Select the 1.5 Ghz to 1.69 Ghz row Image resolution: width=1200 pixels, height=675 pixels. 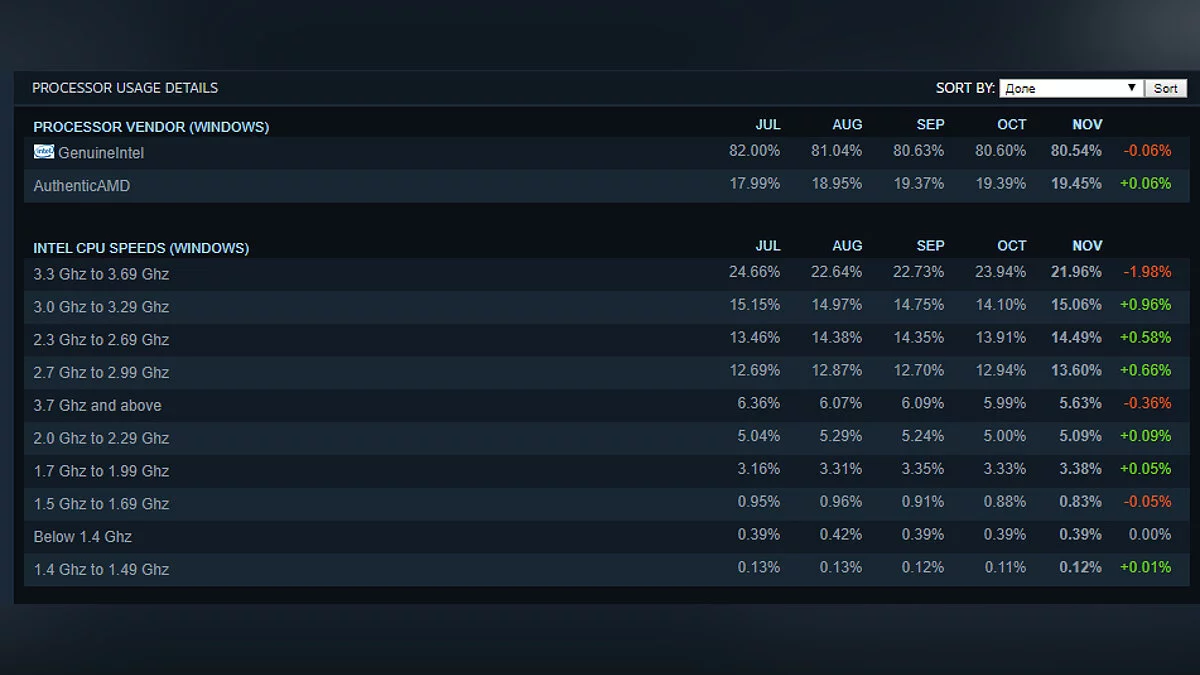pos(101,504)
